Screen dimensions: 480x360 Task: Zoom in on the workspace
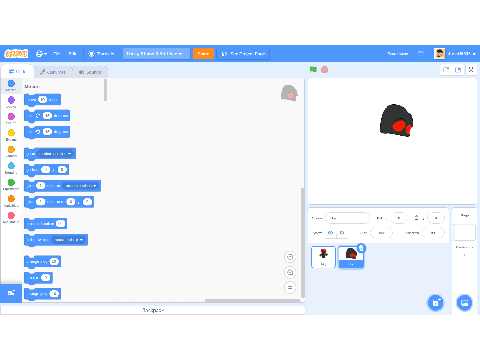click(290, 257)
